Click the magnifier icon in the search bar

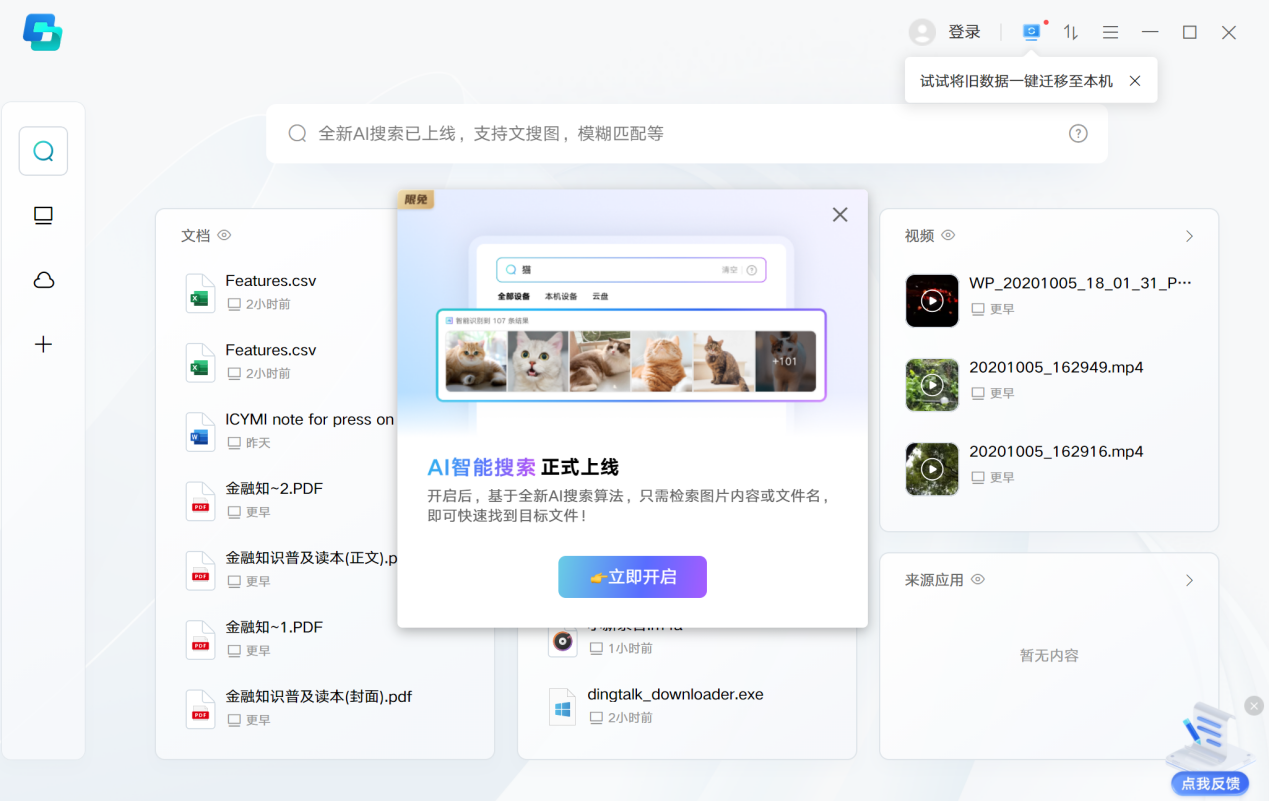(x=297, y=133)
